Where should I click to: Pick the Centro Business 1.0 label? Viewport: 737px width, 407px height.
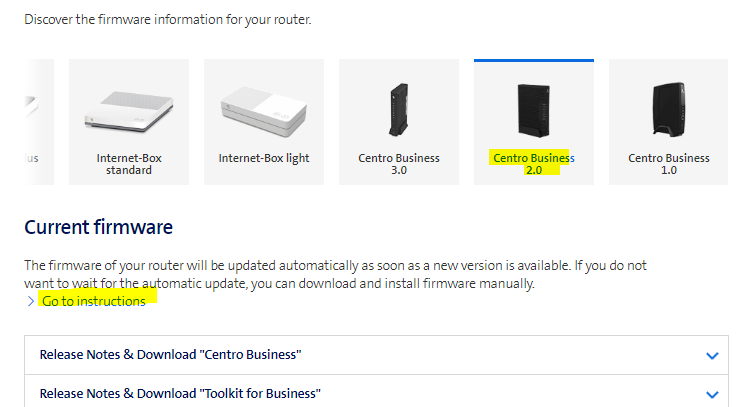(x=668, y=164)
